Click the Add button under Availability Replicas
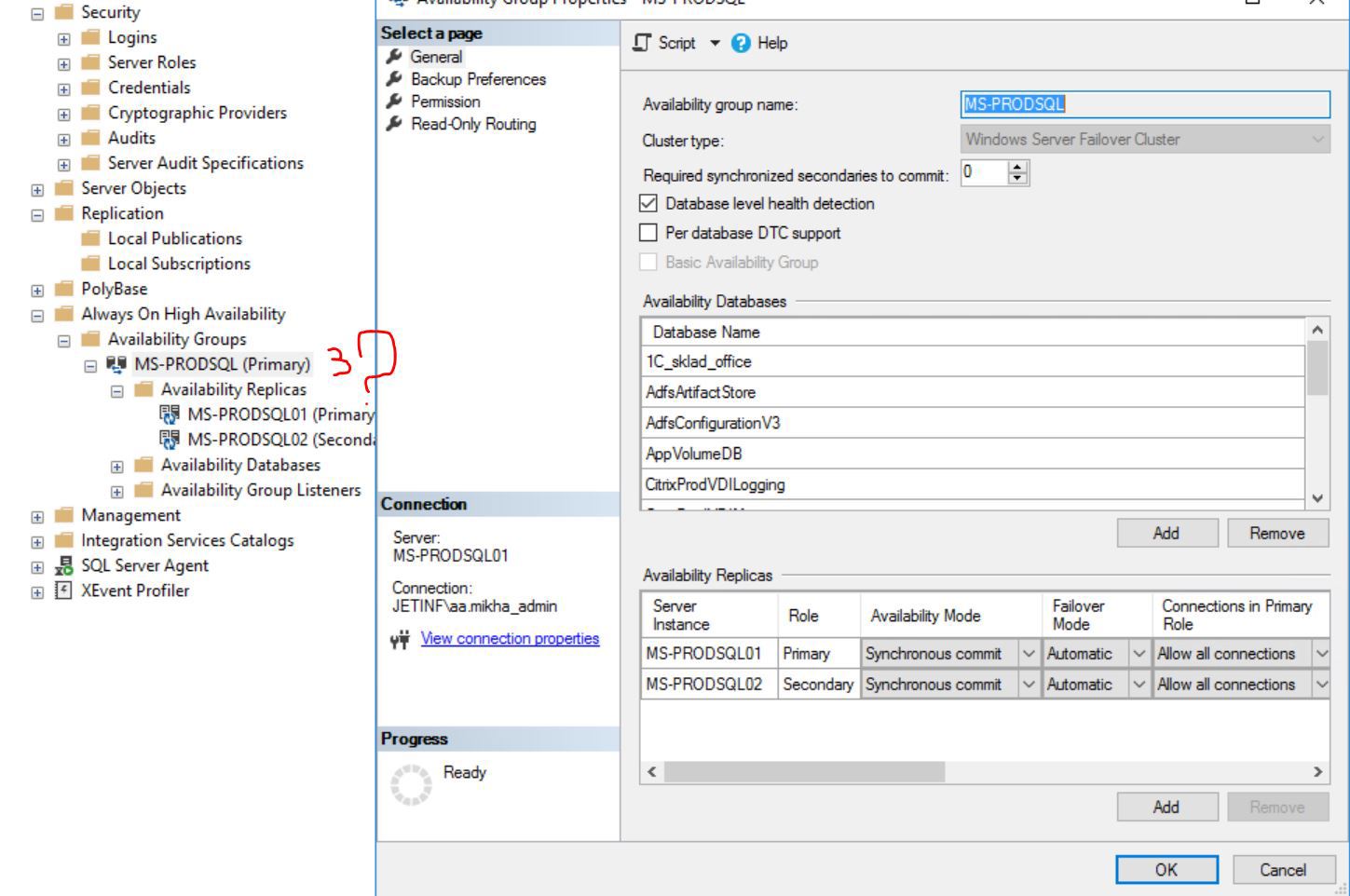The height and width of the screenshot is (896, 1350). coord(1166,807)
